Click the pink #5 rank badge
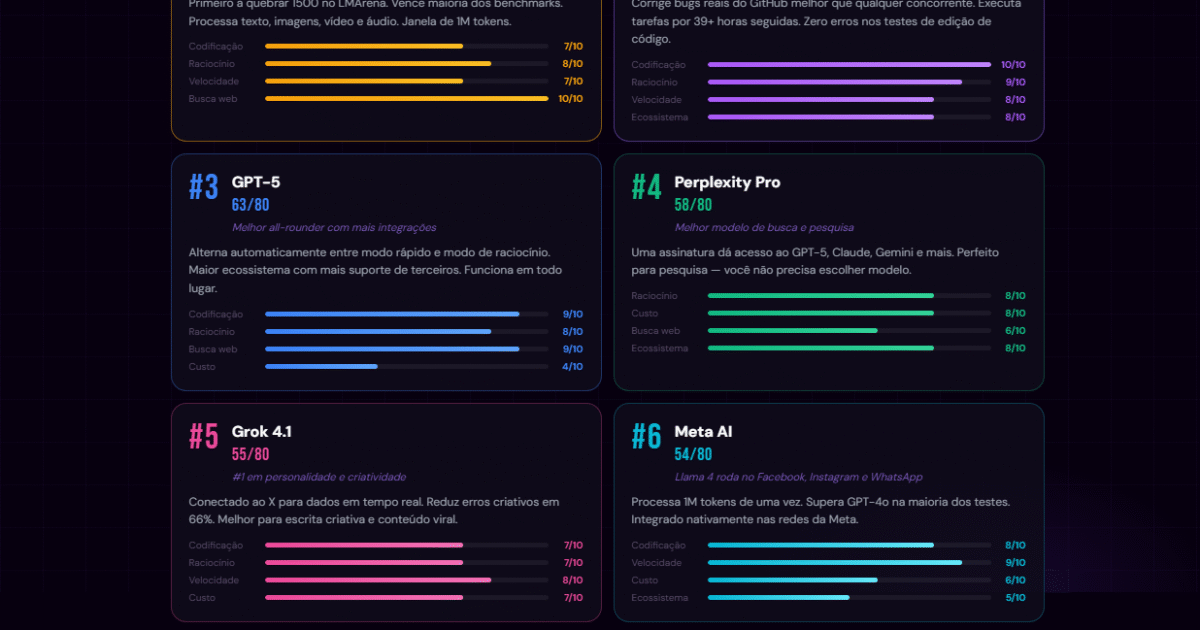Image resolution: width=1200 pixels, height=630 pixels. [x=204, y=437]
